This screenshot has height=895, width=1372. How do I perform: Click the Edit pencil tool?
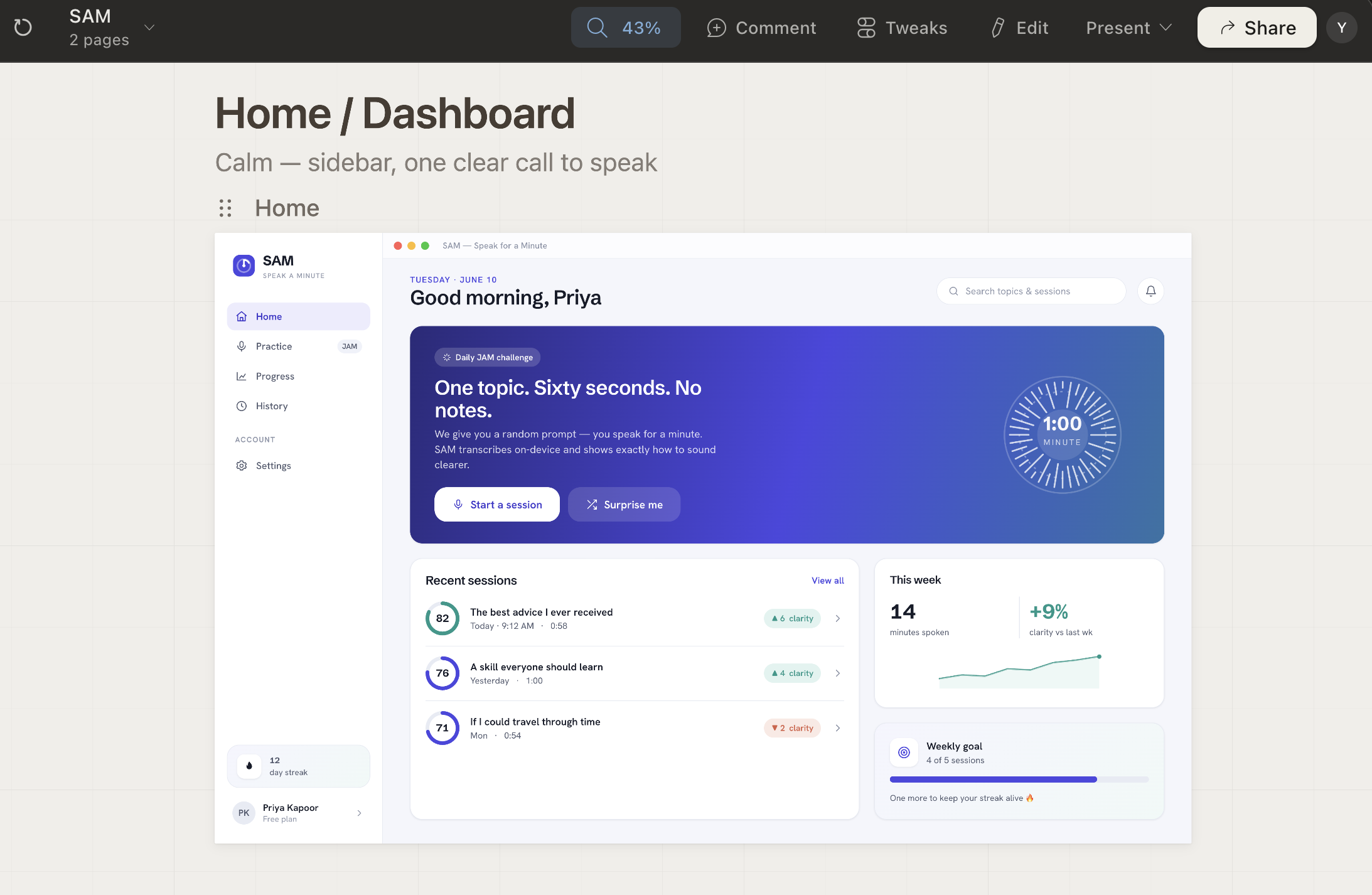pyautogui.click(x=1019, y=28)
